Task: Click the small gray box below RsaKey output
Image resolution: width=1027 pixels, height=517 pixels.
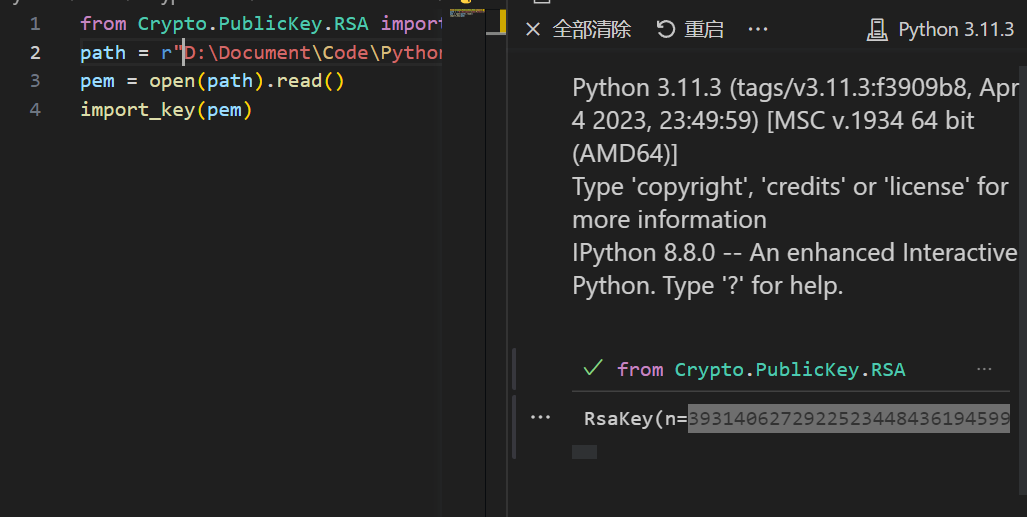Action: pos(584,452)
